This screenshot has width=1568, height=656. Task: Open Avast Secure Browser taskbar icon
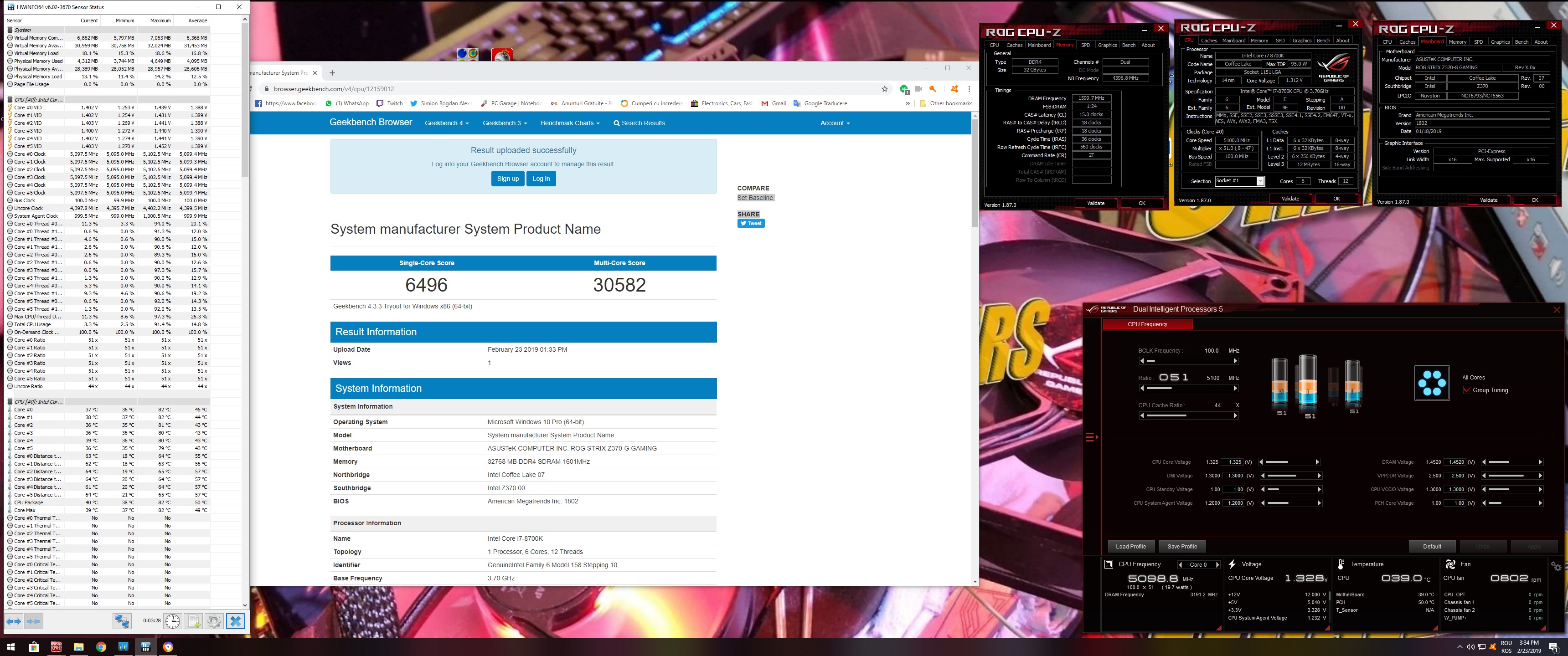168,647
